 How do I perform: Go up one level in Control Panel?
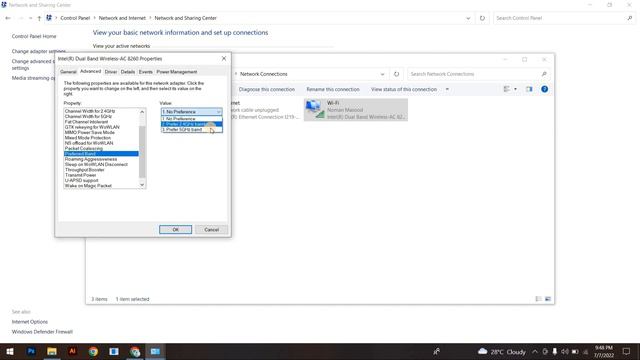(39, 18)
